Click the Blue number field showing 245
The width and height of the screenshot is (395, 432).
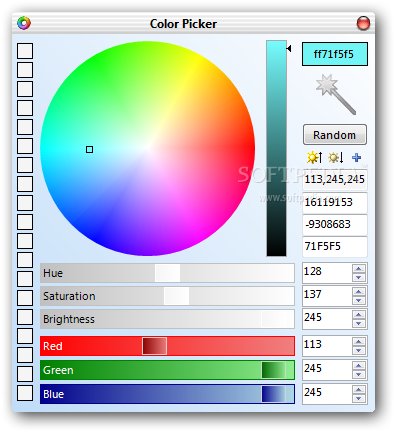327,394
